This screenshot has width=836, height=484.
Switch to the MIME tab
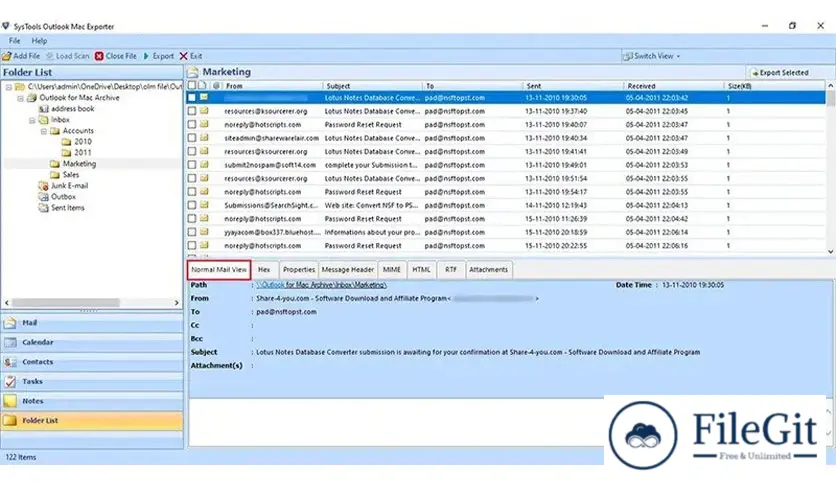391,270
